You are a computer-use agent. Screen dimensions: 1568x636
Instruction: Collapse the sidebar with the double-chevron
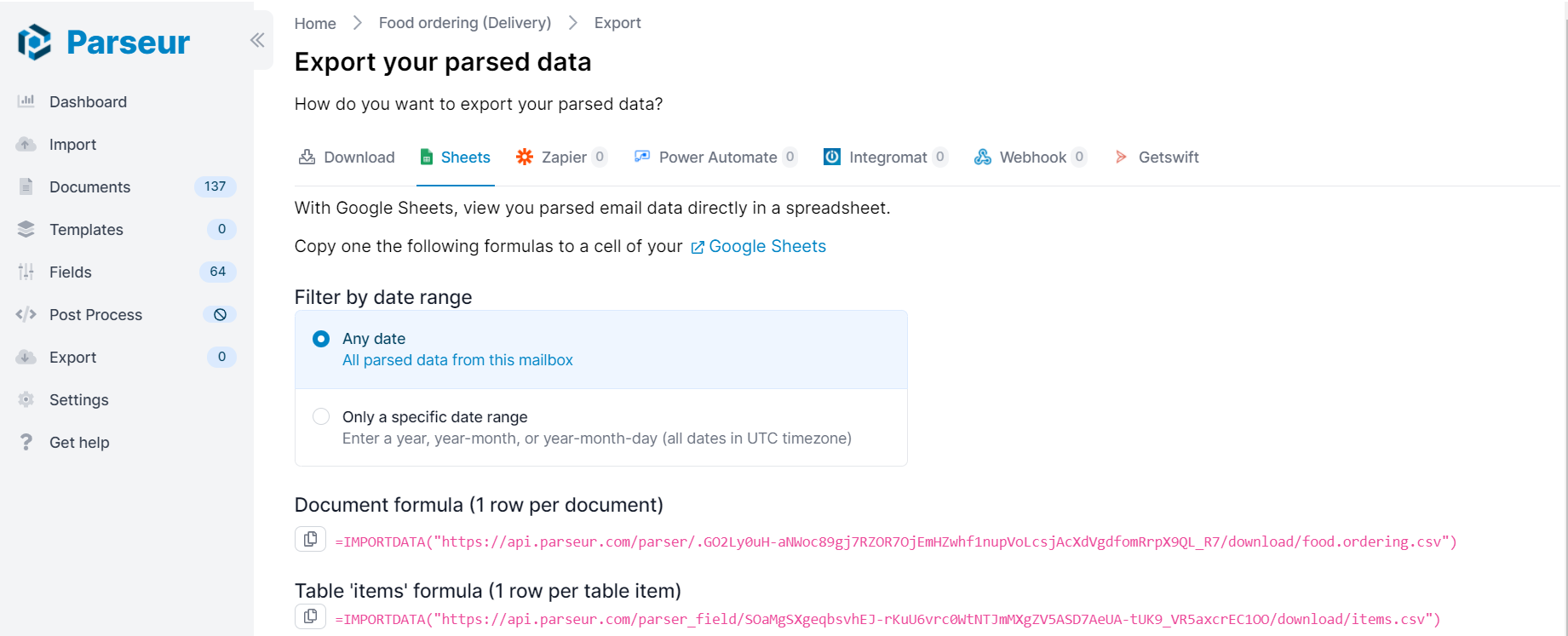point(257,39)
